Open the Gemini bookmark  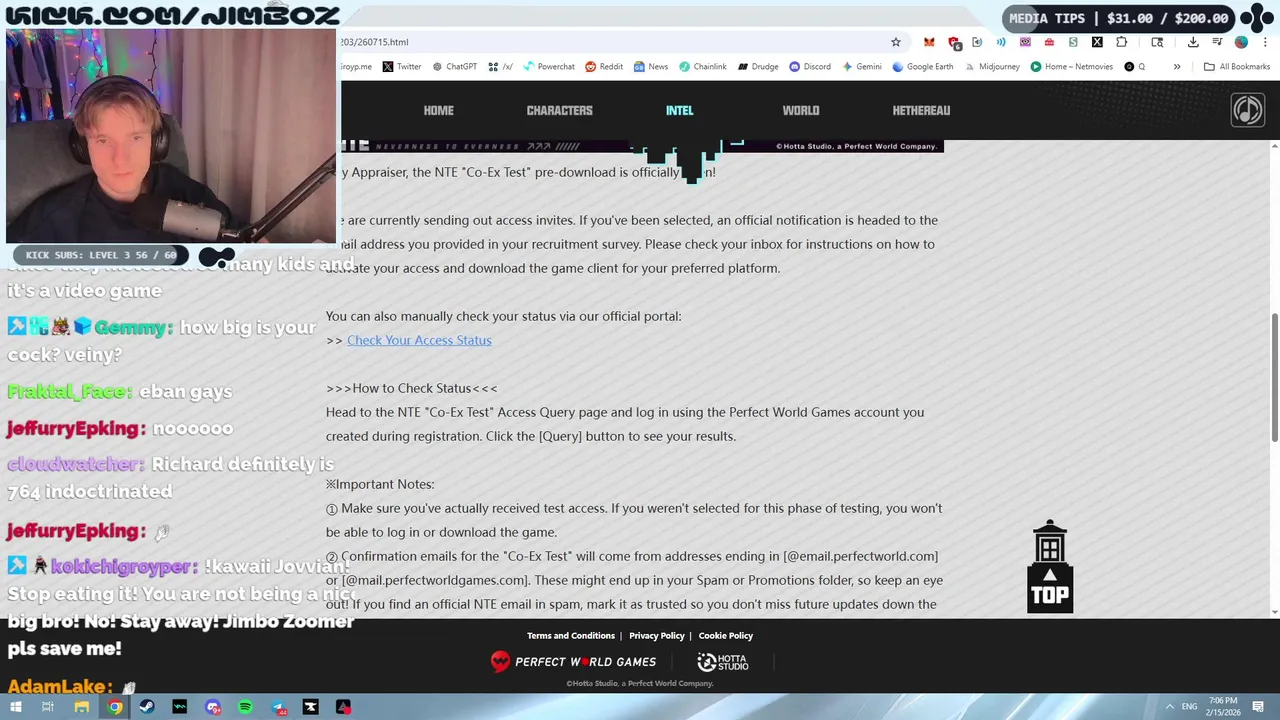pyautogui.click(x=862, y=67)
